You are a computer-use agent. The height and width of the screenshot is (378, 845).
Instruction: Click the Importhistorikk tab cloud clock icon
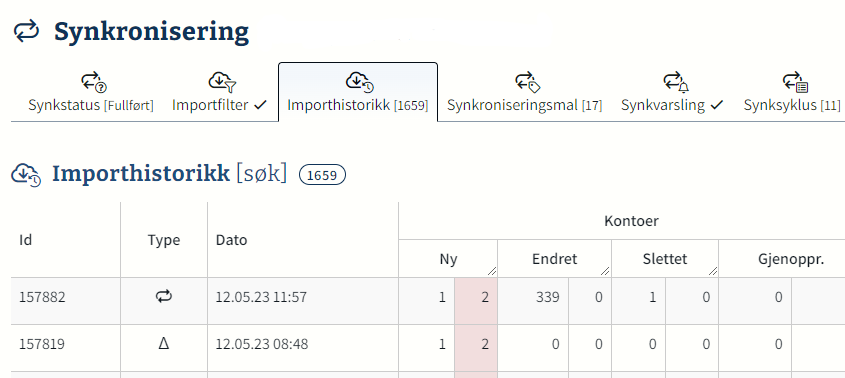359,82
